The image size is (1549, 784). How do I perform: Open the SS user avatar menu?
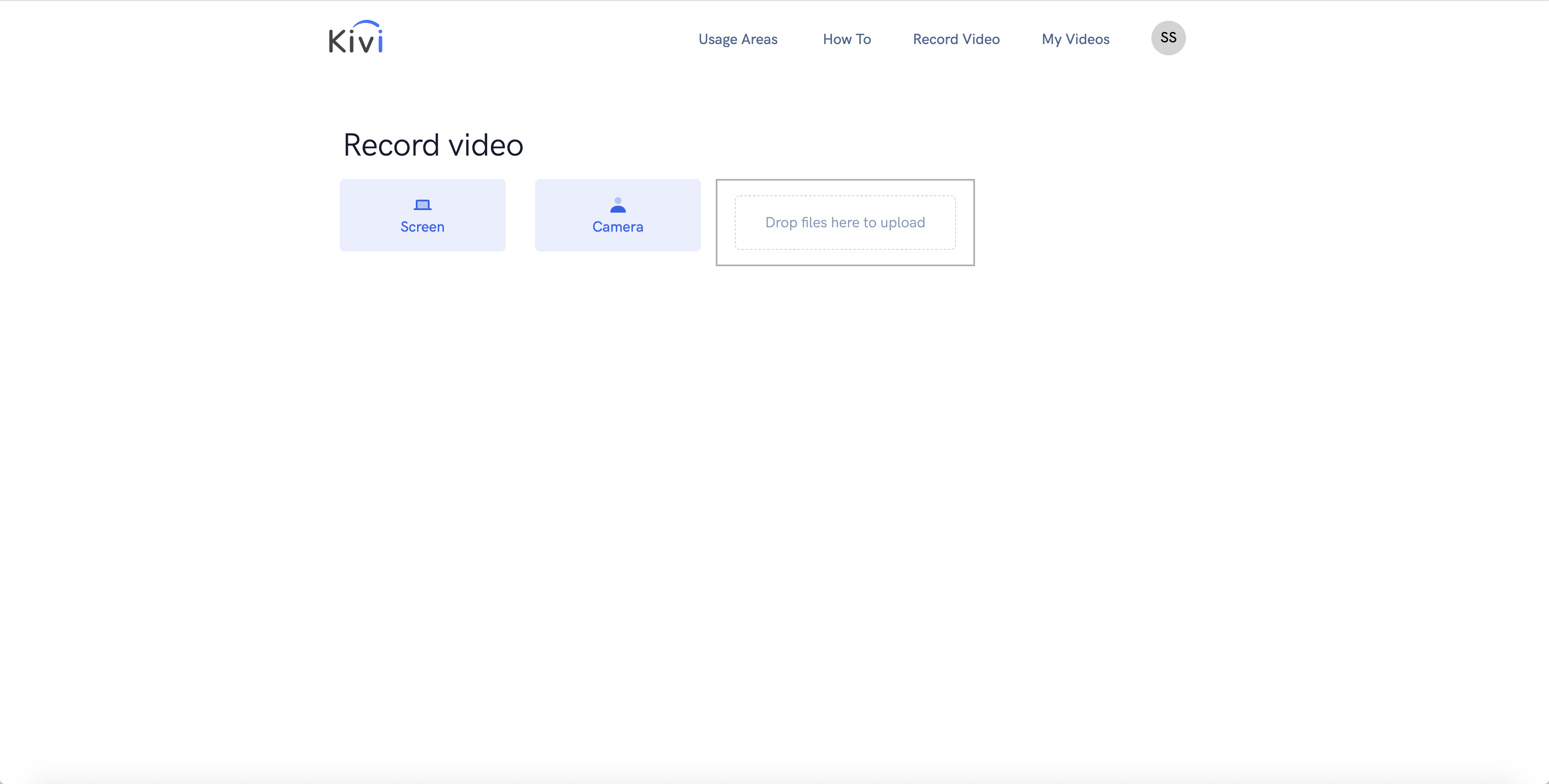coord(1168,38)
